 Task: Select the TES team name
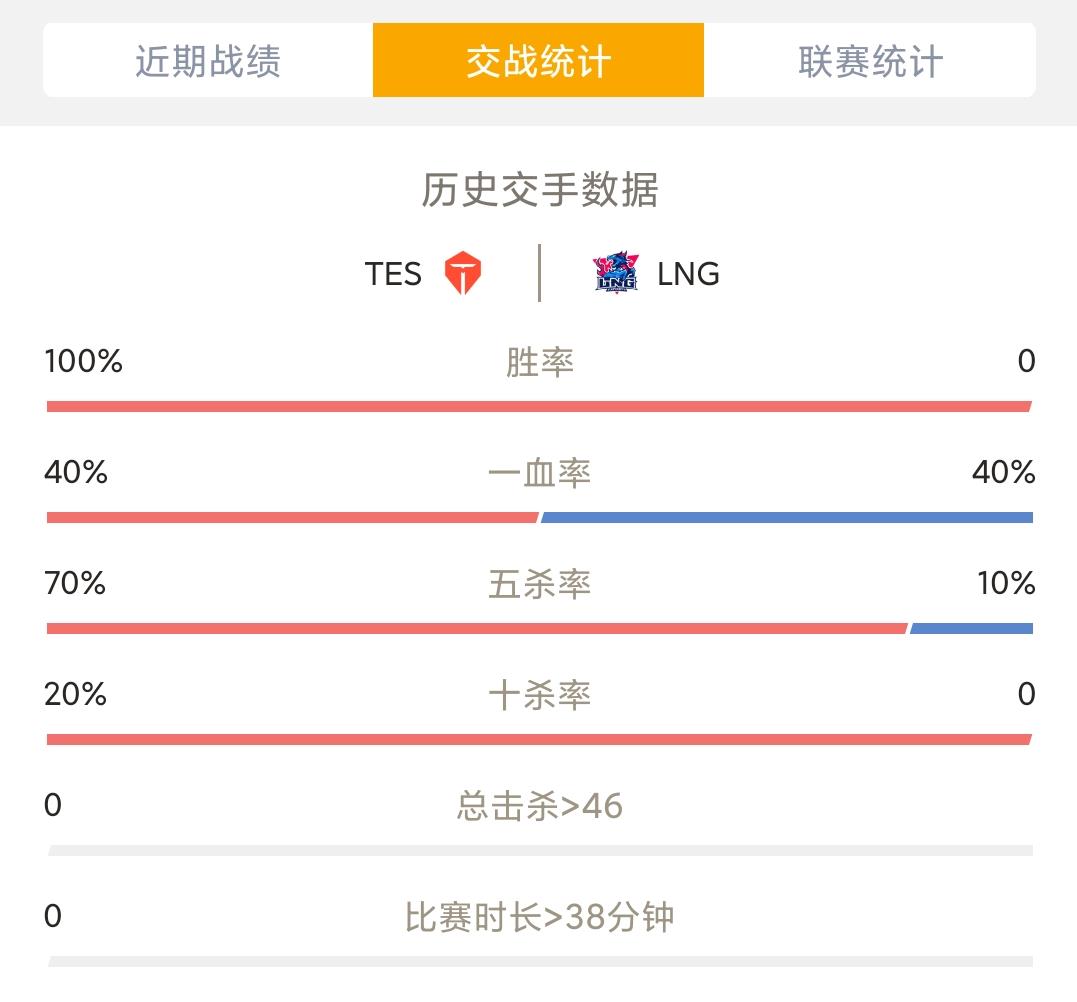393,274
